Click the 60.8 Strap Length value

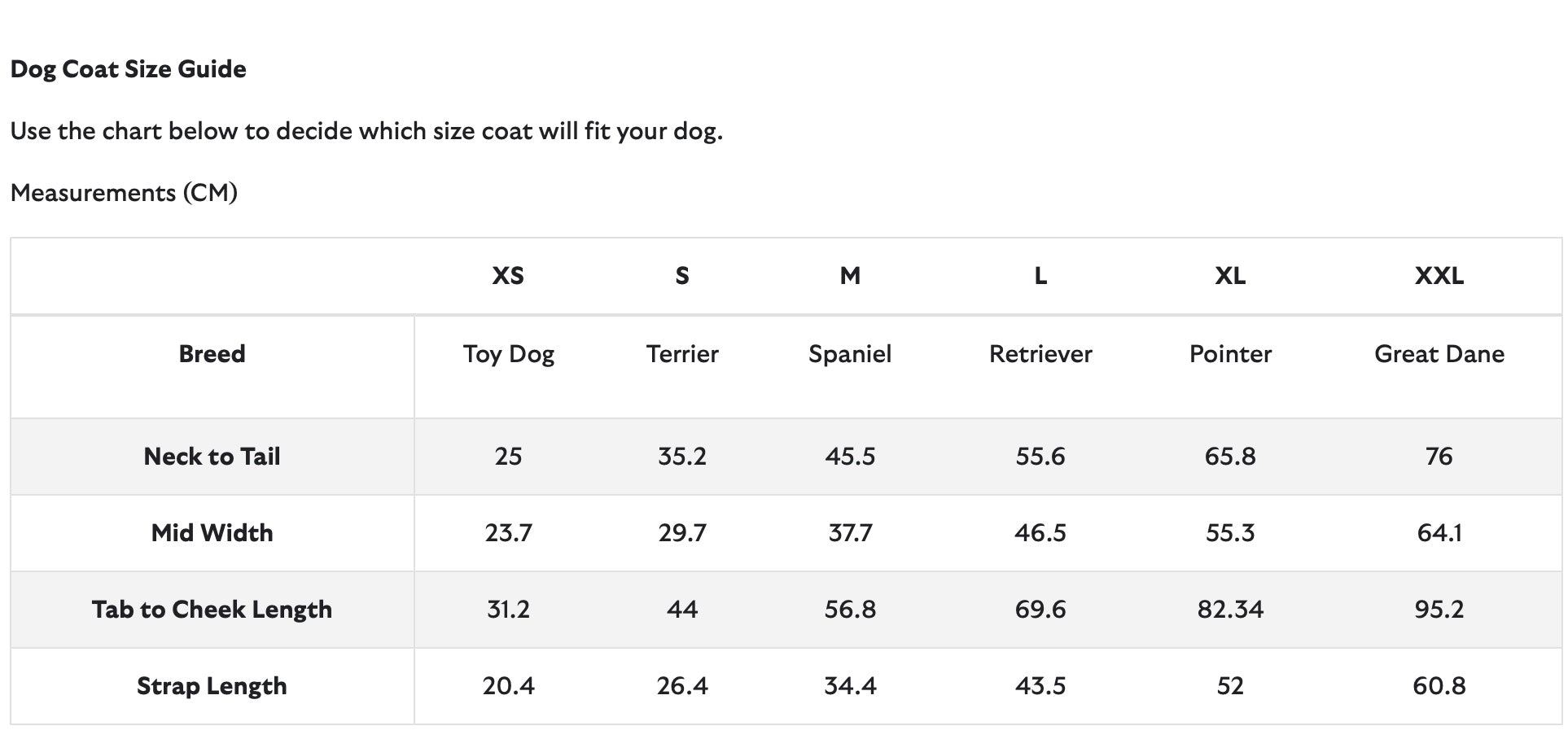click(x=1439, y=686)
